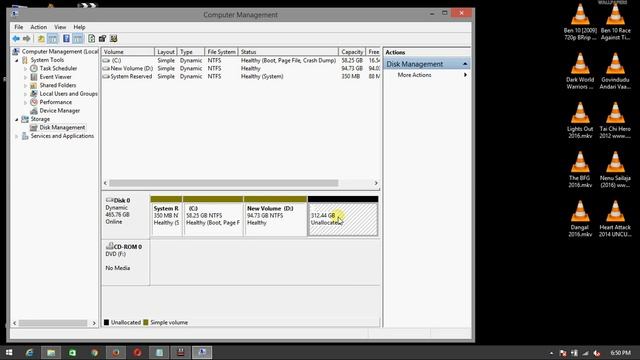Expand the Task Scheduler node arrow
This screenshot has height=360, width=640.
[x=25, y=69]
